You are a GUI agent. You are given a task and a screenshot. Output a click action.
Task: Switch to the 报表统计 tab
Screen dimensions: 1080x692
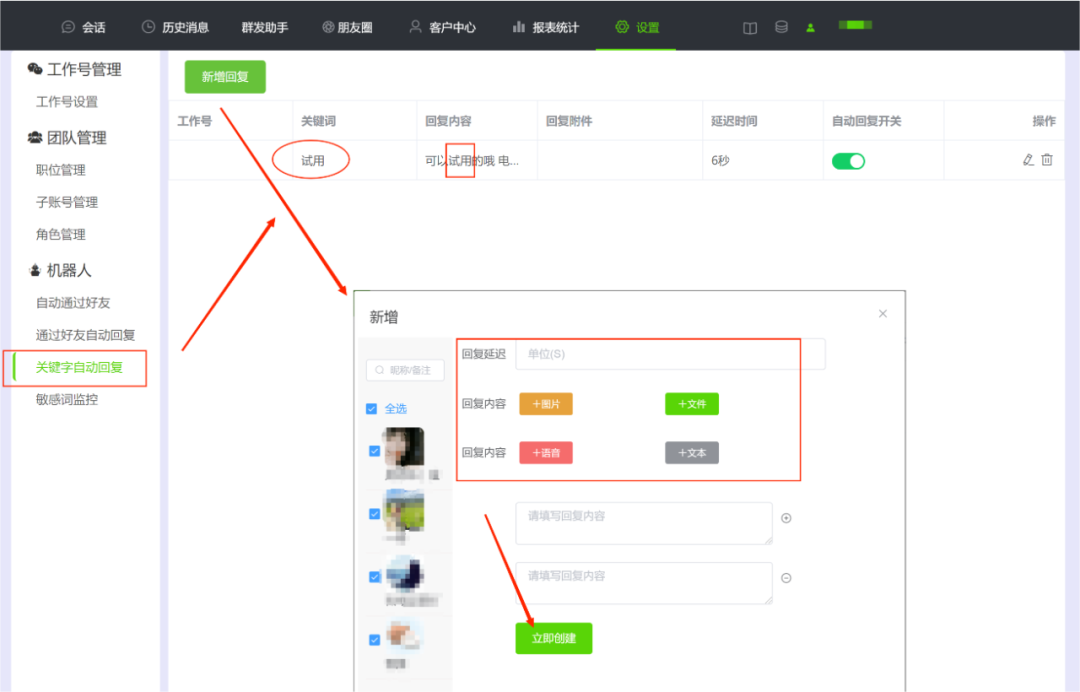click(x=557, y=27)
